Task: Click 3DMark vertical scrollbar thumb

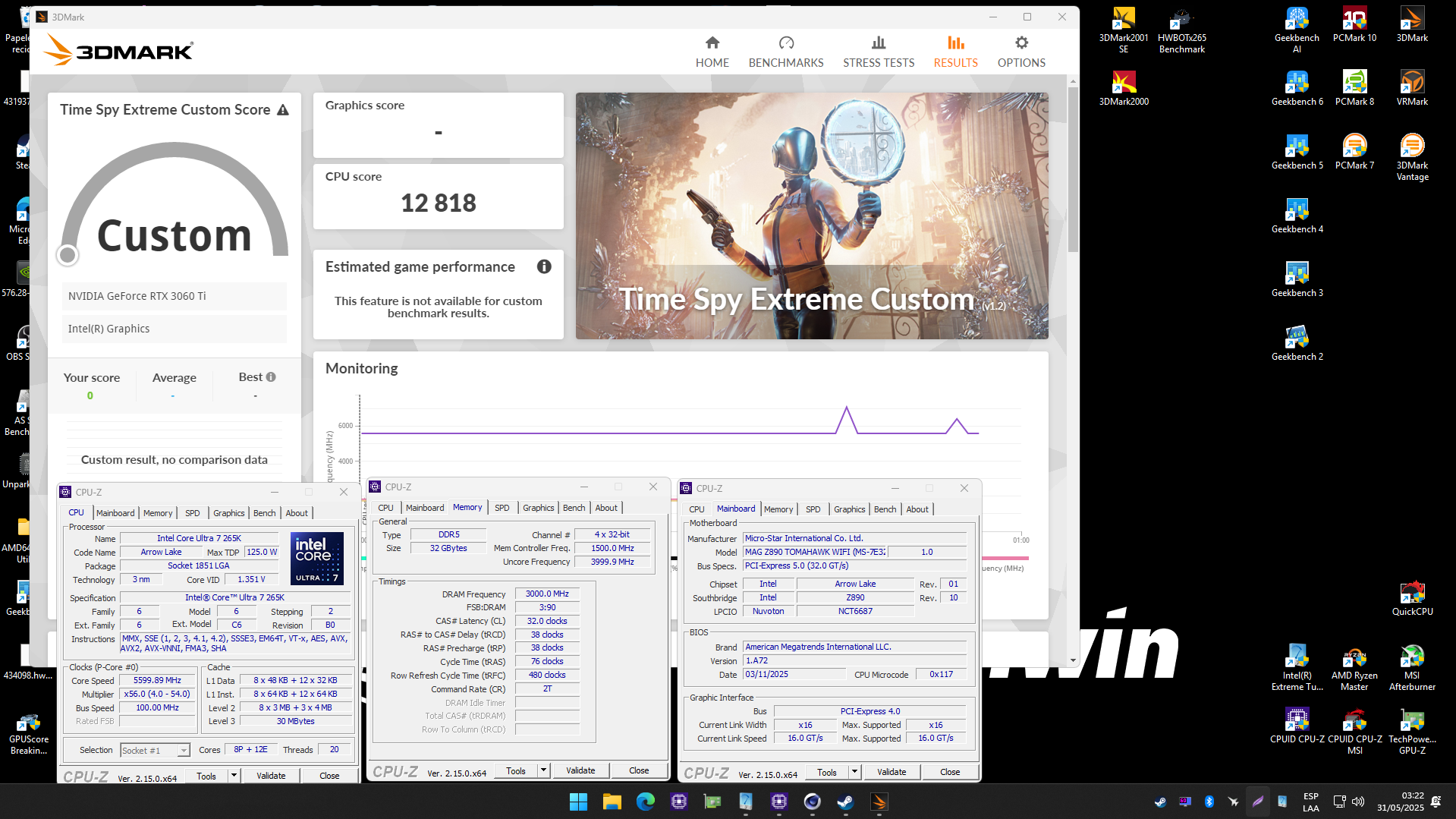Action: 1073,169
